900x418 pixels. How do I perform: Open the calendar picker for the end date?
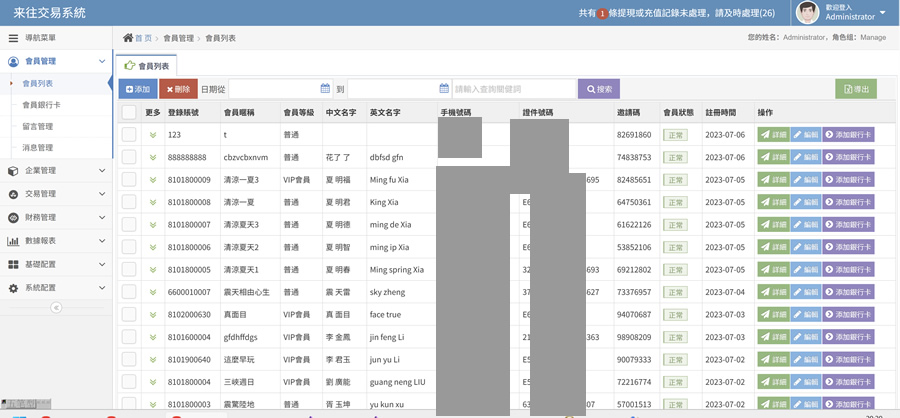point(441,89)
